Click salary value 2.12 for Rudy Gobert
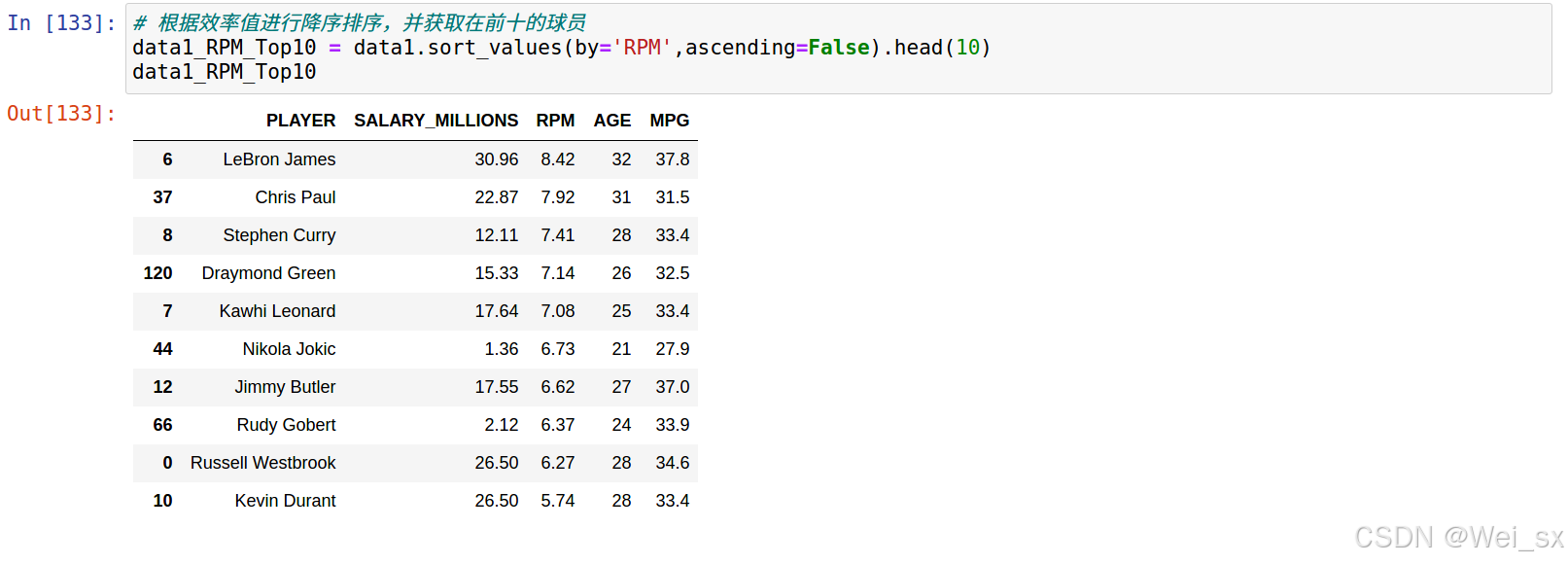 pos(501,425)
